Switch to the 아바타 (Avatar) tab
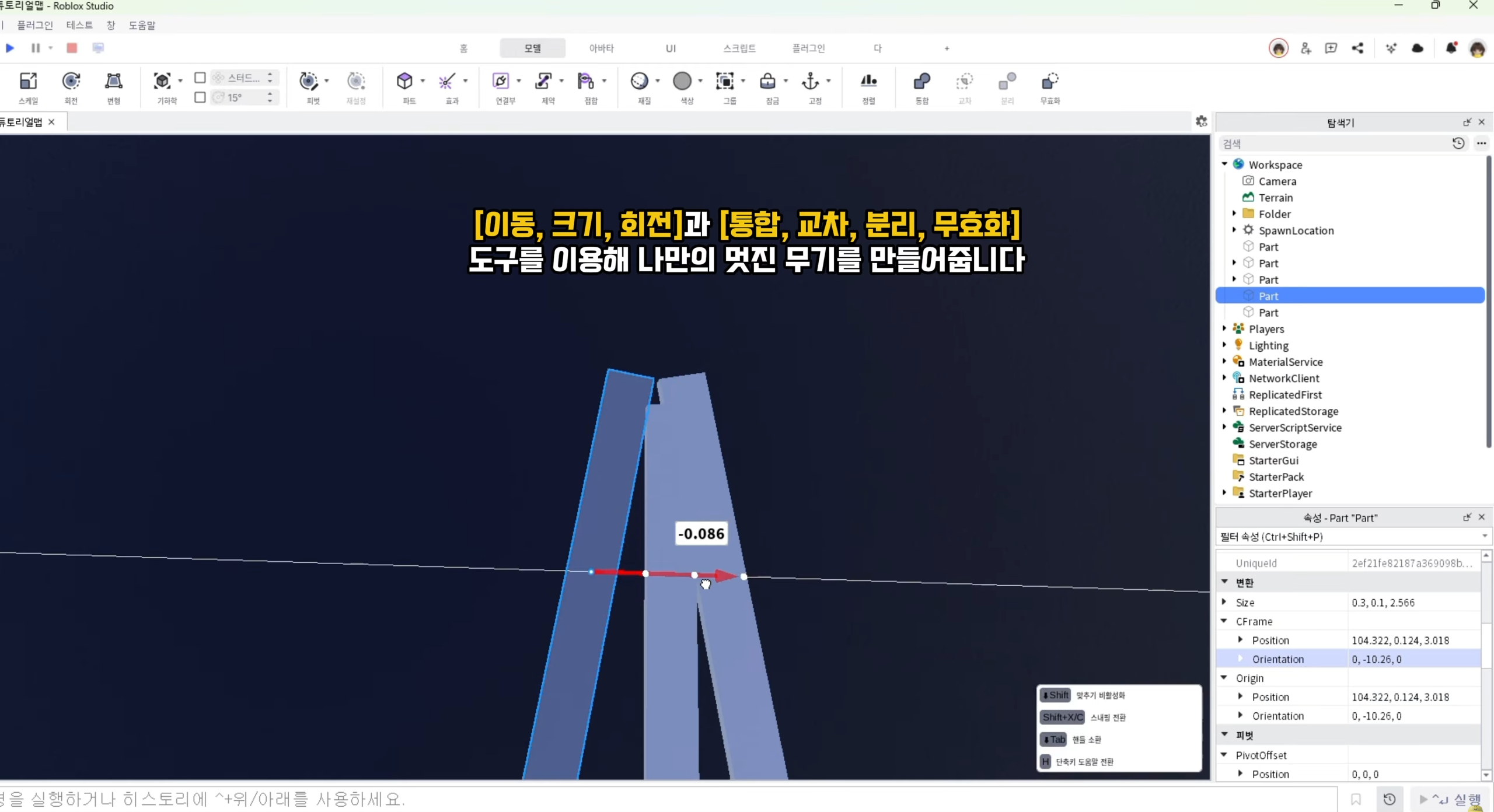Screen dimensions: 1494x812 [x=601, y=48]
